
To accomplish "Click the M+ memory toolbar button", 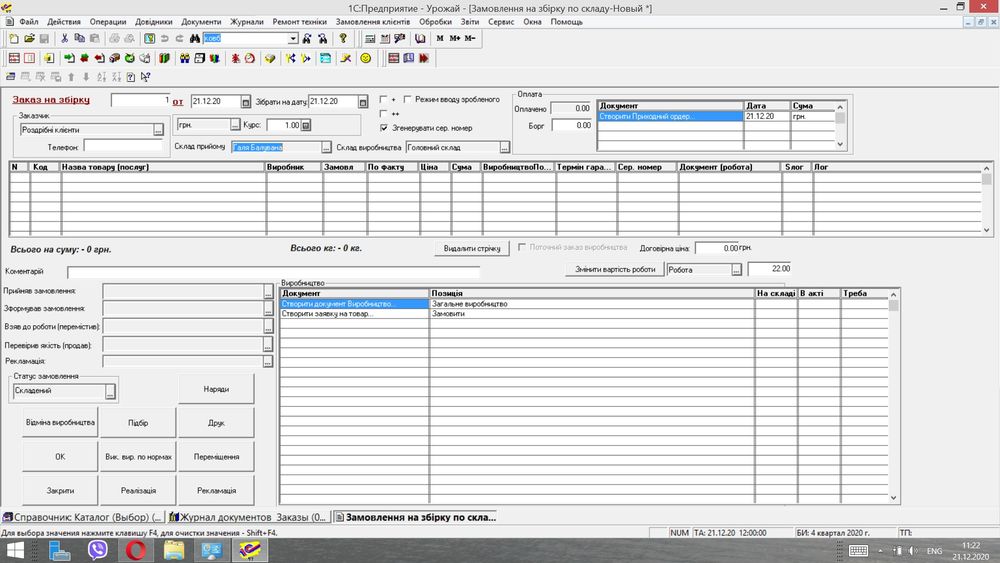I will click(455, 38).
